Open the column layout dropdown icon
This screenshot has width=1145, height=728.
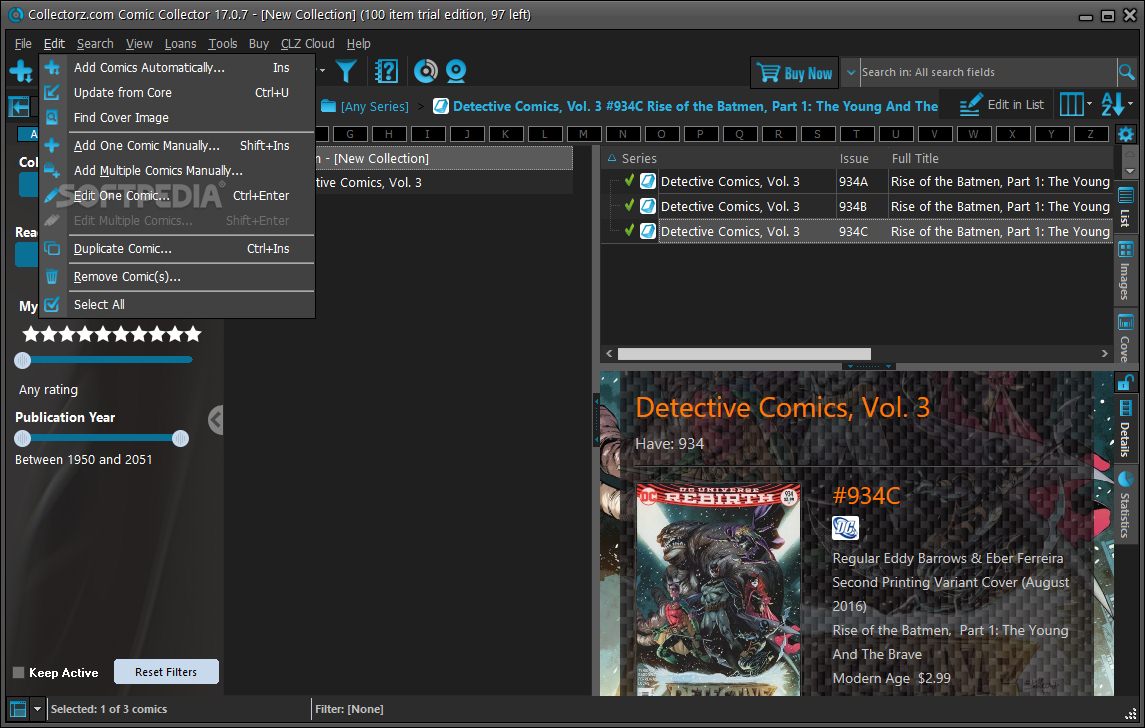click(x=1076, y=104)
